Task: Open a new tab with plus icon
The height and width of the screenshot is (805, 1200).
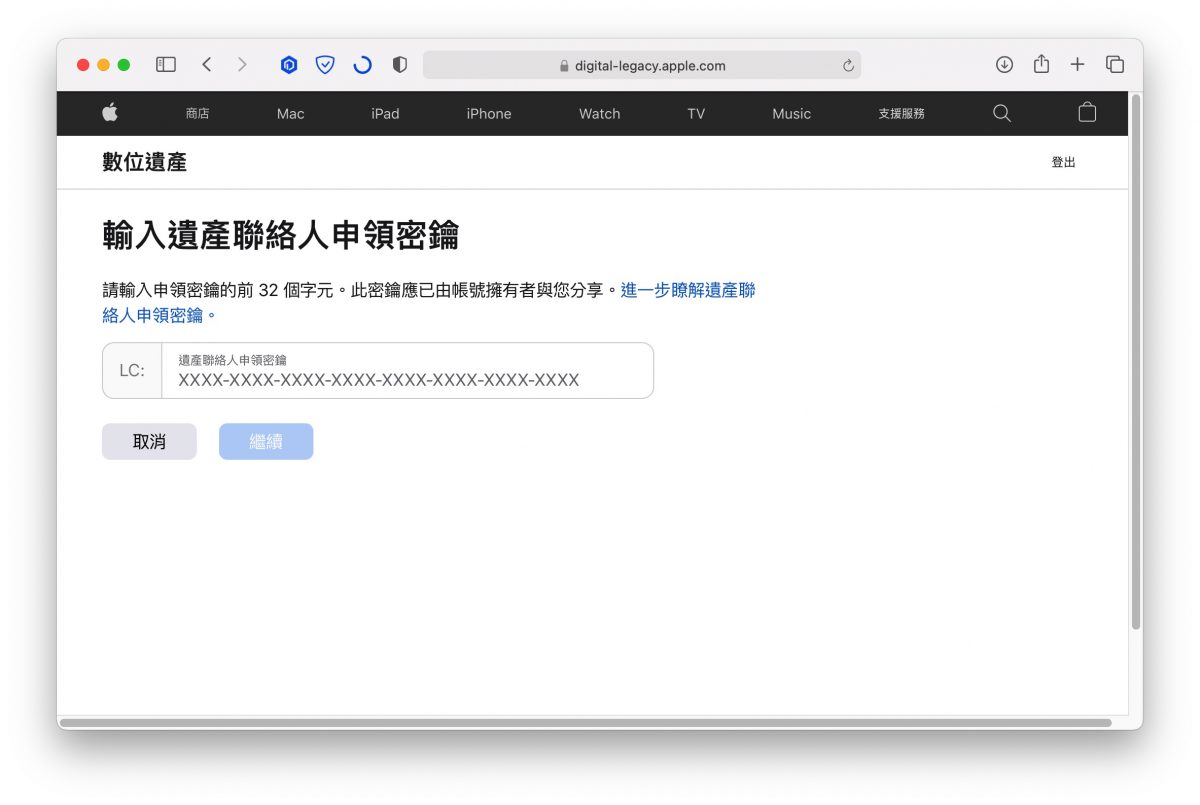Action: pyautogui.click(x=1077, y=65)
